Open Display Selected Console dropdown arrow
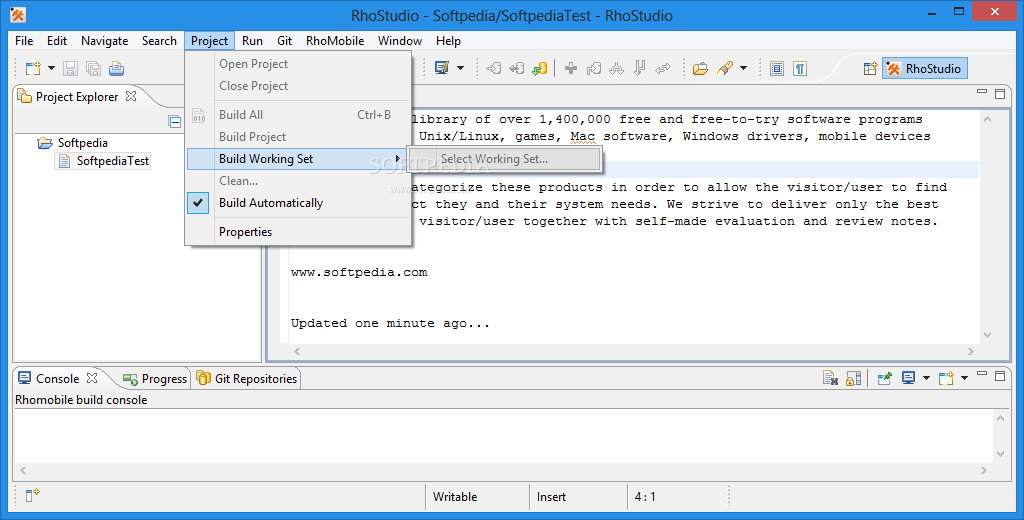Screen dimensions: 1024x520 [925, 378]
